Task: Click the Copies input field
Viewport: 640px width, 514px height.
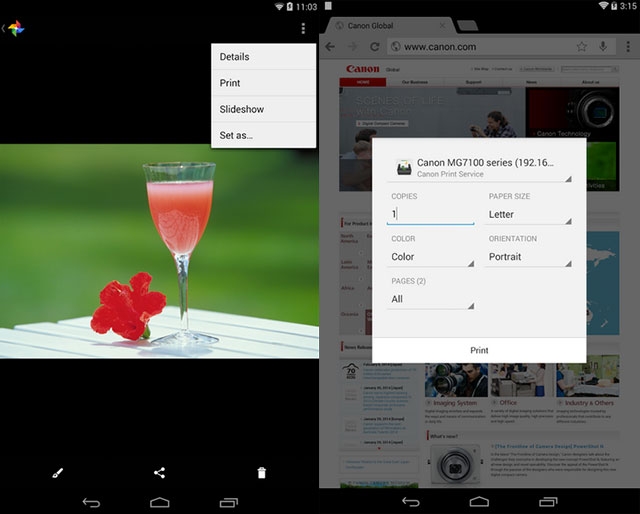Action: (x=430, y=214)
